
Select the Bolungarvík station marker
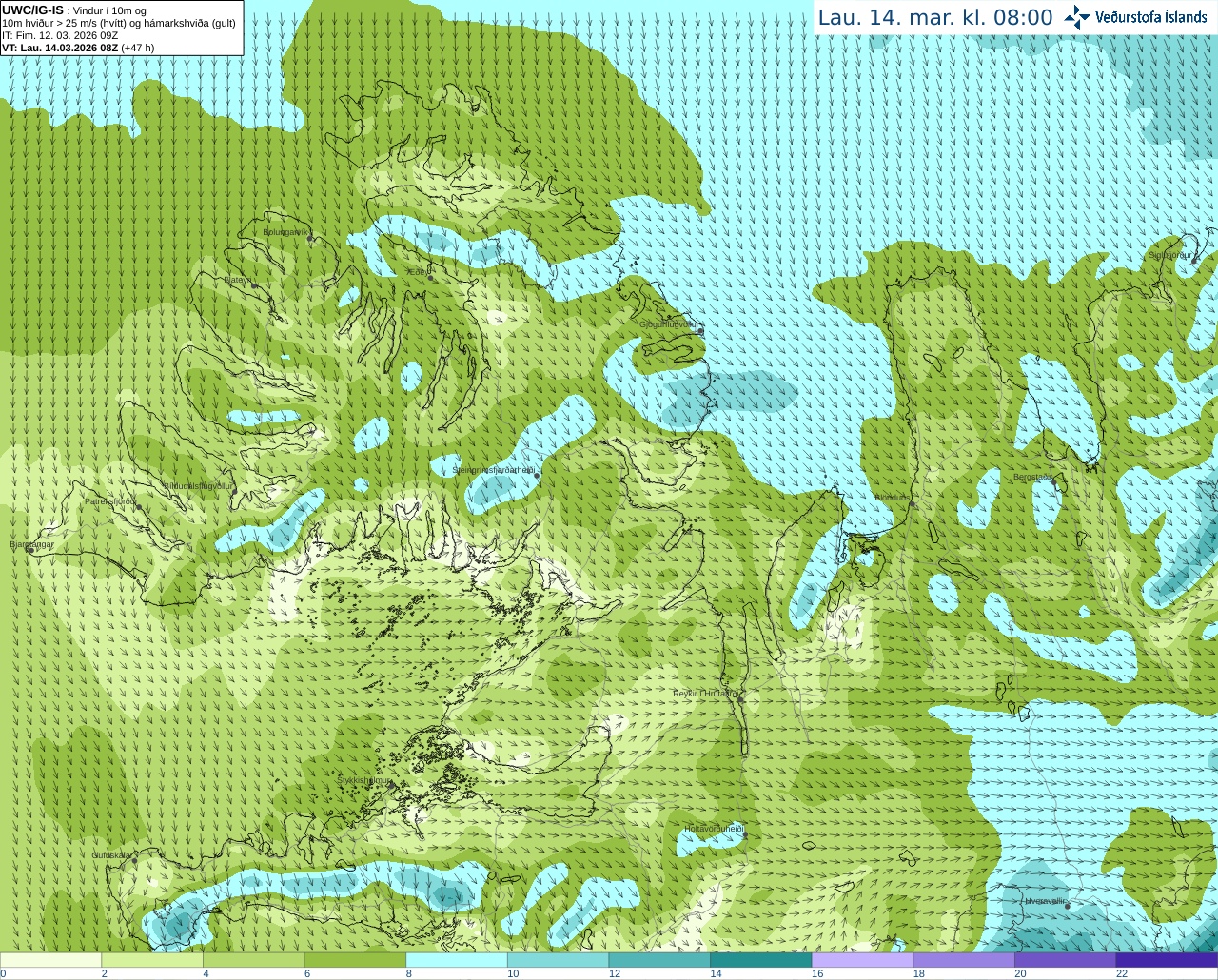[311, 239]
